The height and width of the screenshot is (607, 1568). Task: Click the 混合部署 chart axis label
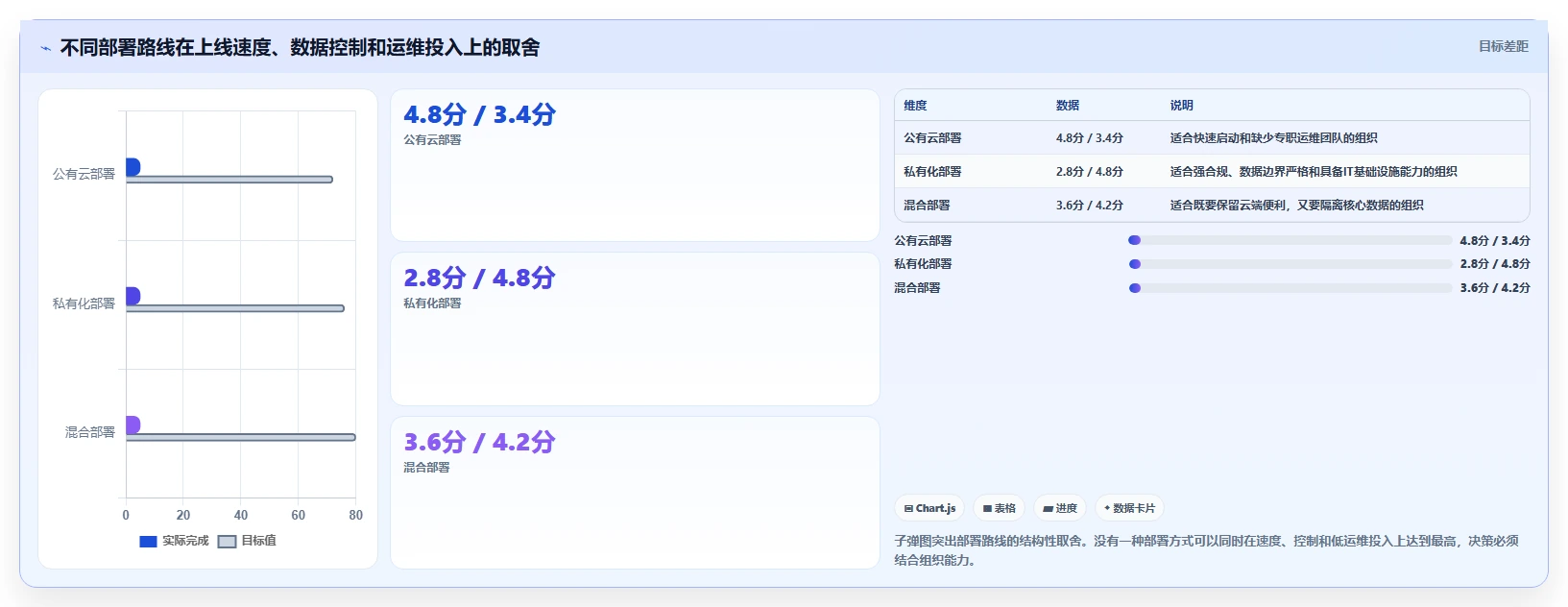[90, 432]
